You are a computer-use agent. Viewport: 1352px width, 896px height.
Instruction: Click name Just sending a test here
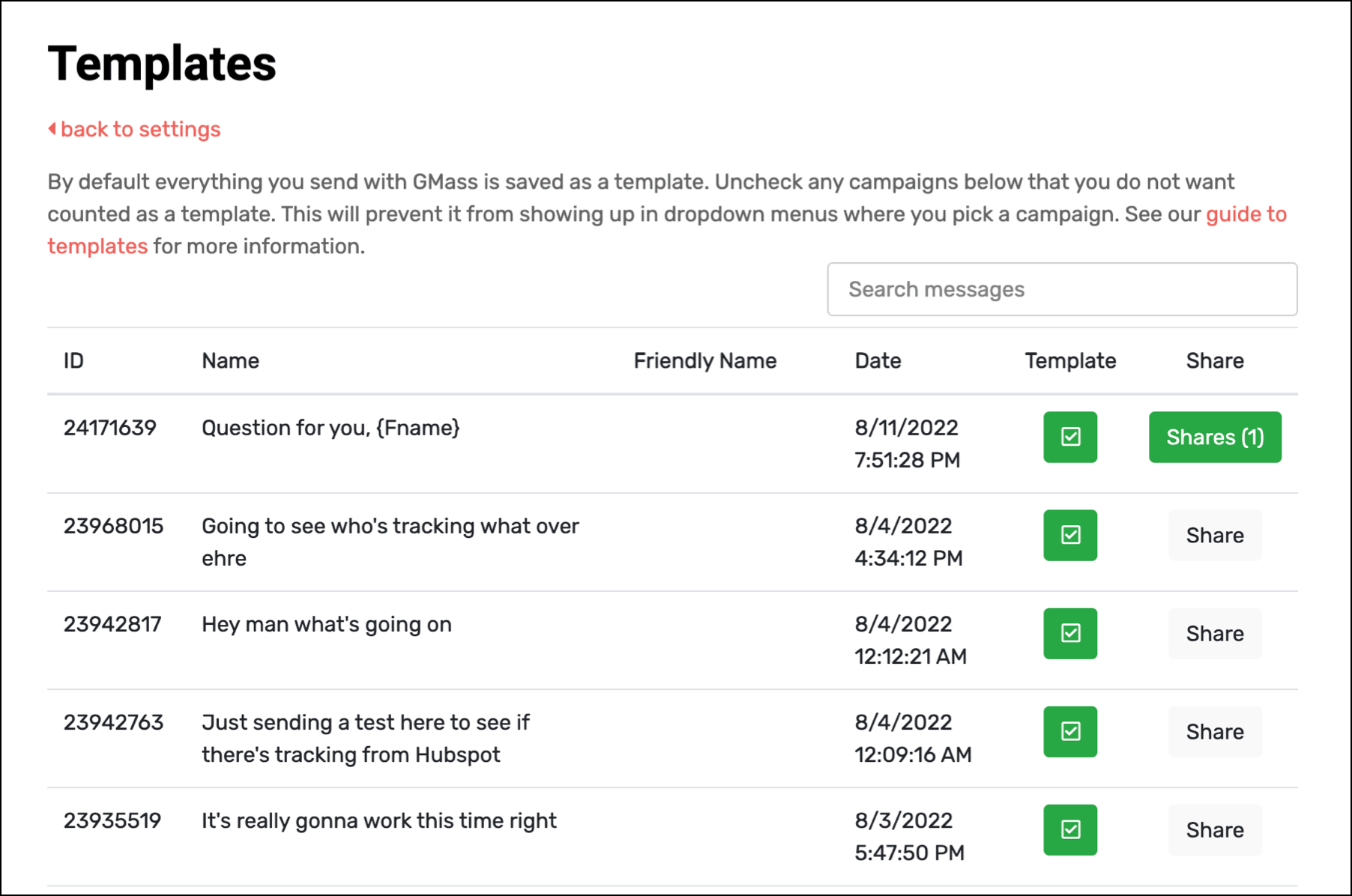[x=366, y=738]
